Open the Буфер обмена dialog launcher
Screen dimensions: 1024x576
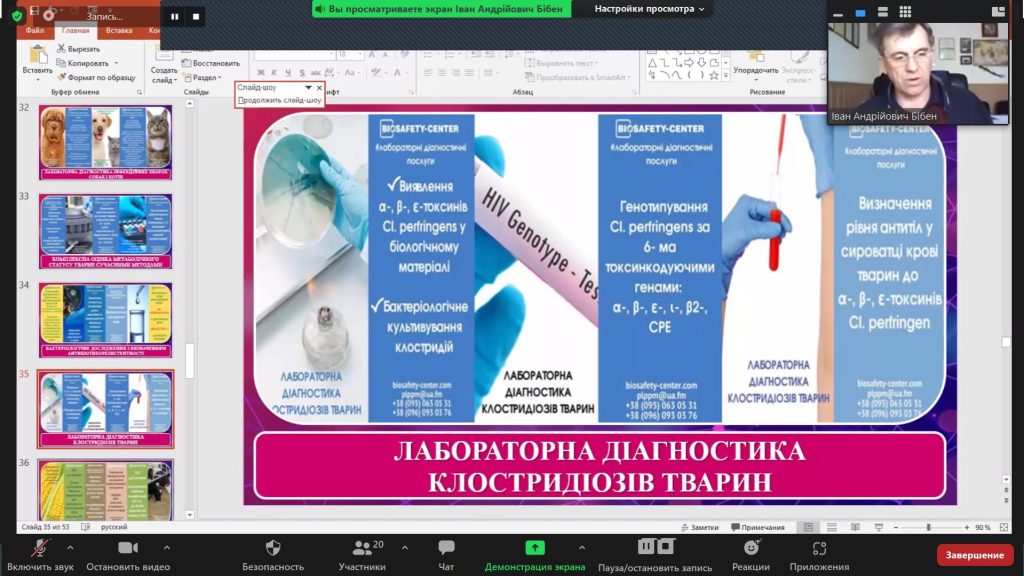point(139,93)
